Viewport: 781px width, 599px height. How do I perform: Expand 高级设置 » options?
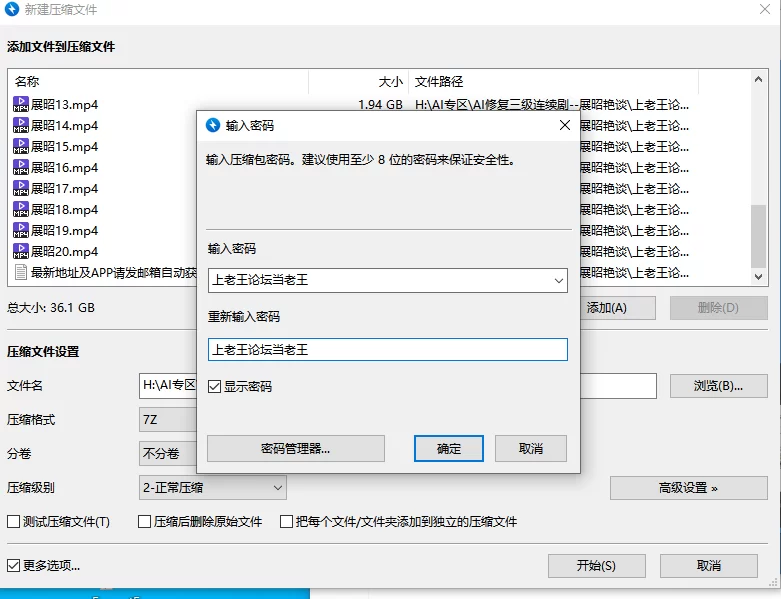pos(688,488)
